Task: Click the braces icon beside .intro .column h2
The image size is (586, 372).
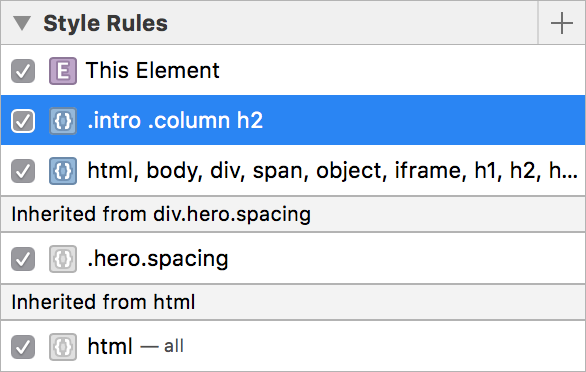Action: tap(63, 121)
